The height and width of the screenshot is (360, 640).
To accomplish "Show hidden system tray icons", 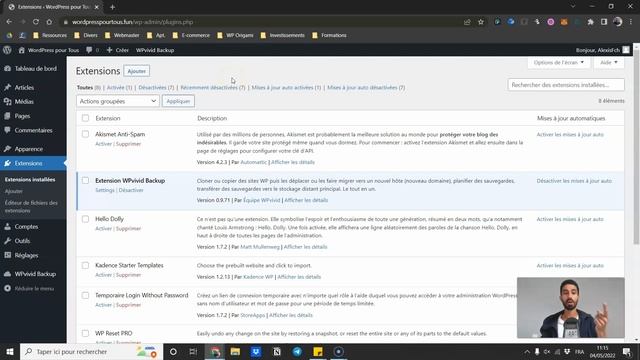I will pos(527,351).
